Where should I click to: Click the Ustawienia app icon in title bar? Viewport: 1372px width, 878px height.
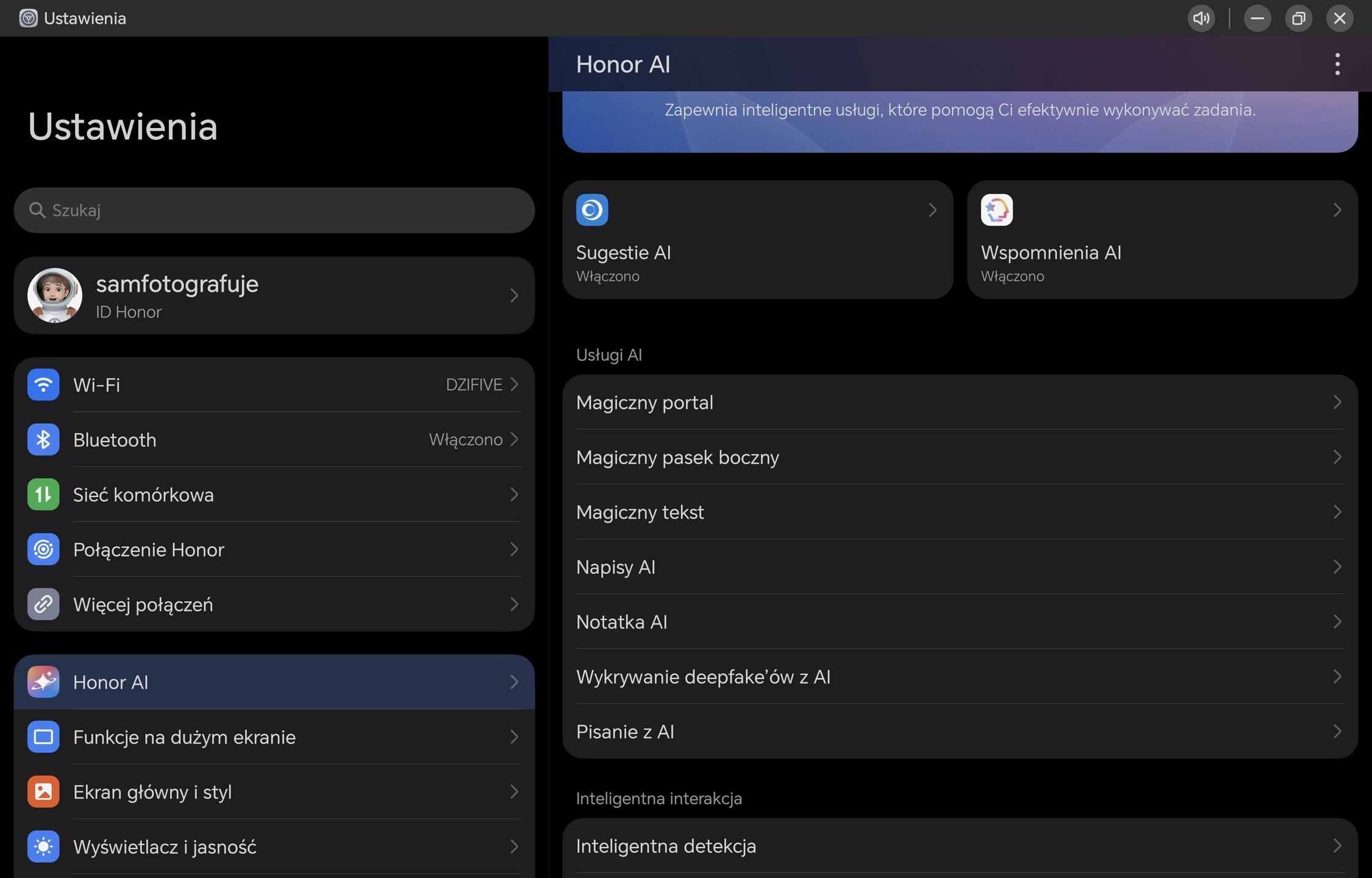point(28,18)
